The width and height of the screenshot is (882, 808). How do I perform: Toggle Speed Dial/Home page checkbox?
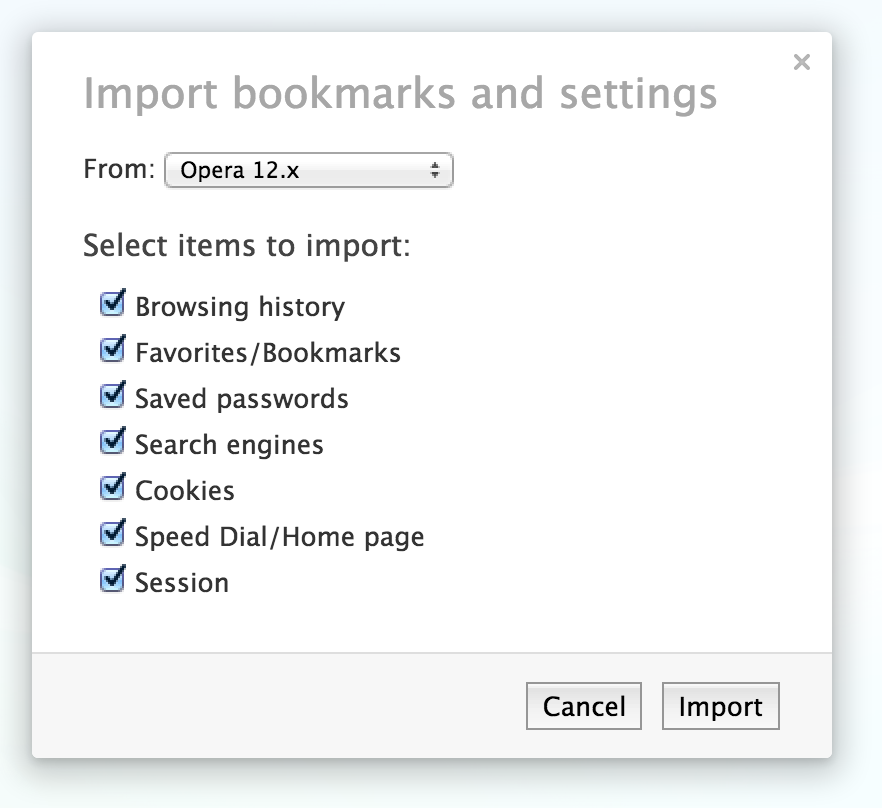[x=113, y=534]
